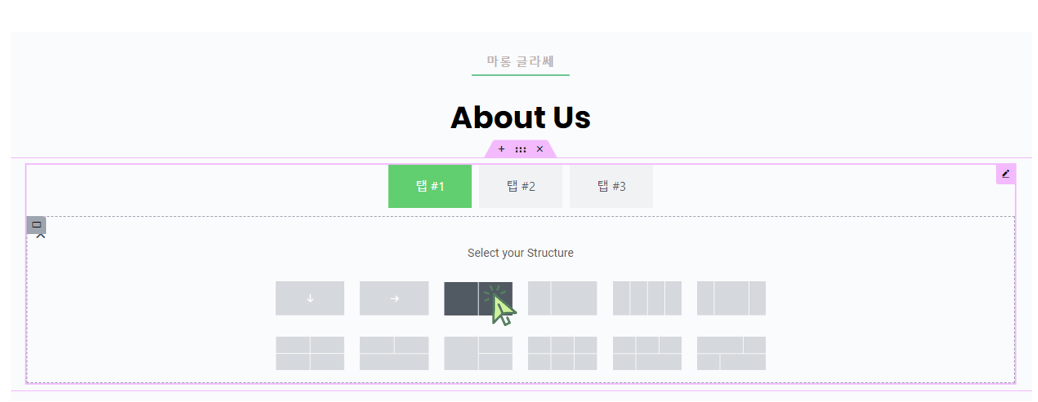Click the six-dot drag handle icon
Image resolution: width=1038 pixels, height=402 pixels.
[x=520, y=150]
